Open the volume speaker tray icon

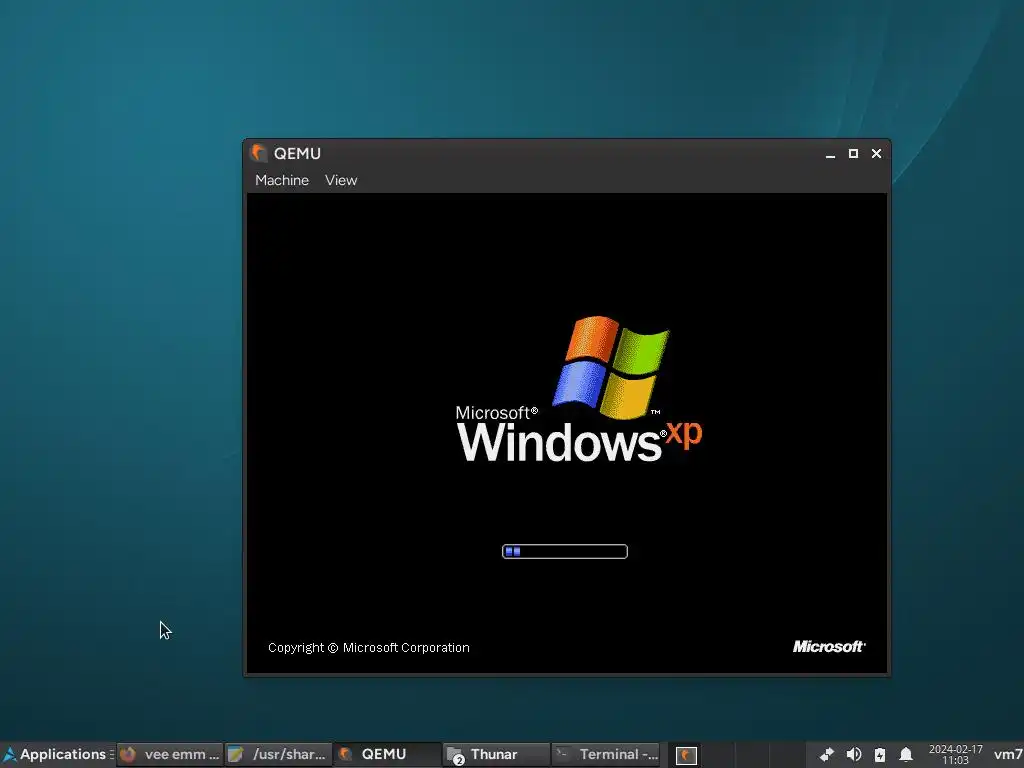click(x=854, y=755)
